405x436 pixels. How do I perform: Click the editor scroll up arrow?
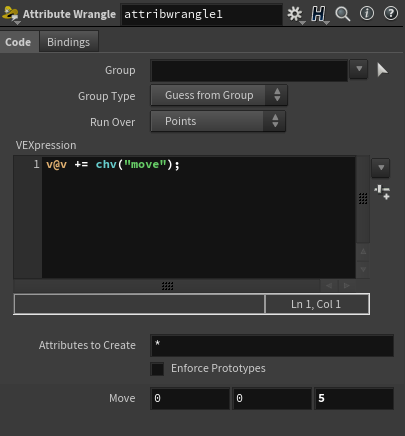click(x=363, y=252)
